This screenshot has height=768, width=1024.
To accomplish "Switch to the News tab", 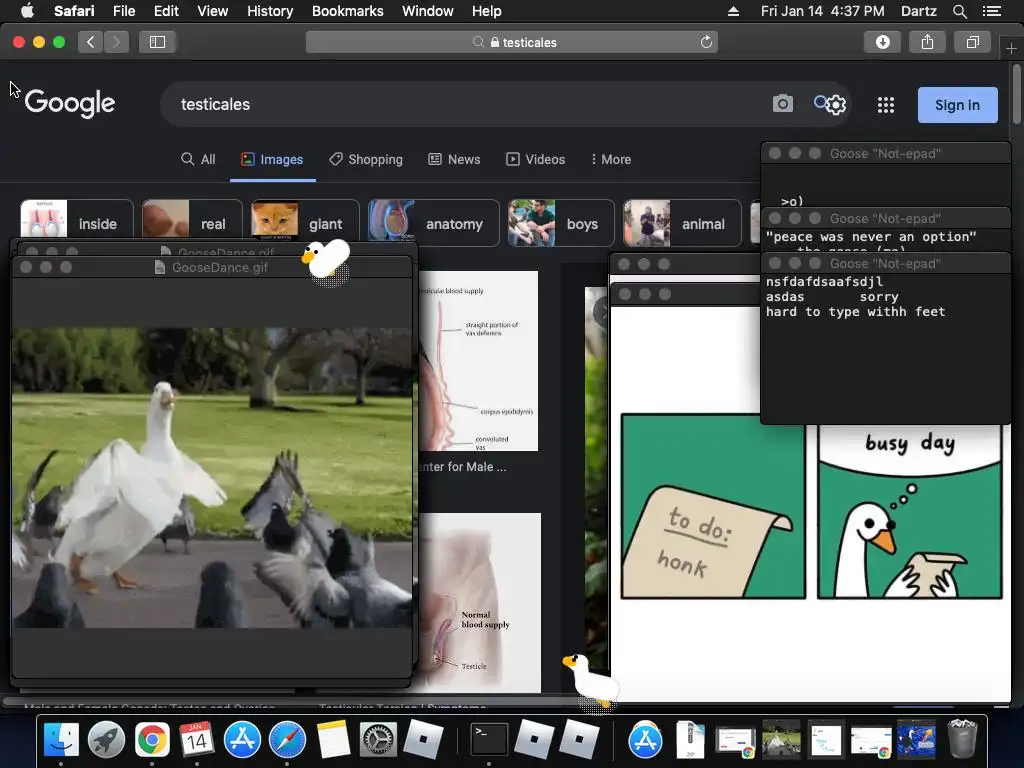I will tap(454, 159).
